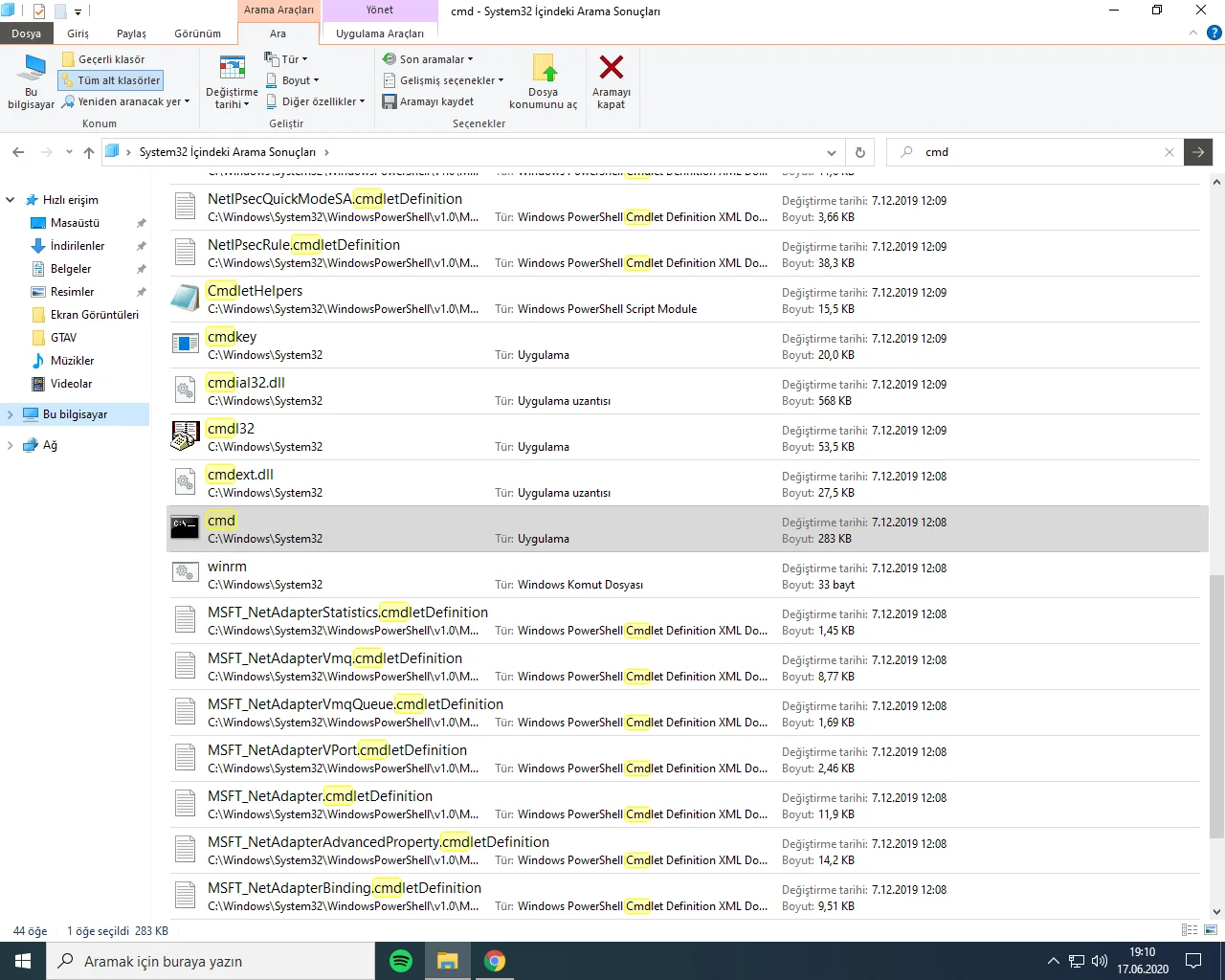Image resolution: width=1225 pixels, height=980 pixels.
Task: Open Değiştirme tarihi filter dropdown
Action: click(x=232, y=82)
